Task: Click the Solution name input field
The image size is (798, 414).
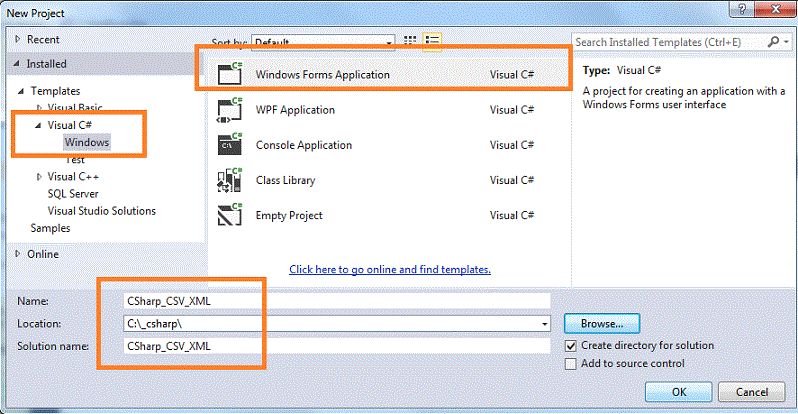Action: pos(336,346)
